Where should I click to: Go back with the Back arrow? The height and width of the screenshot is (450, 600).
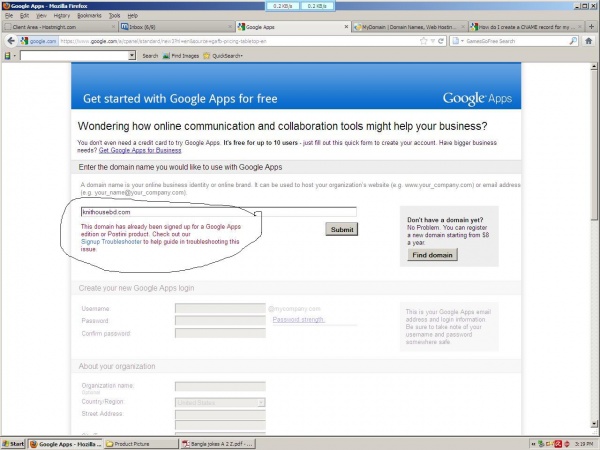[x=11, y=41]
